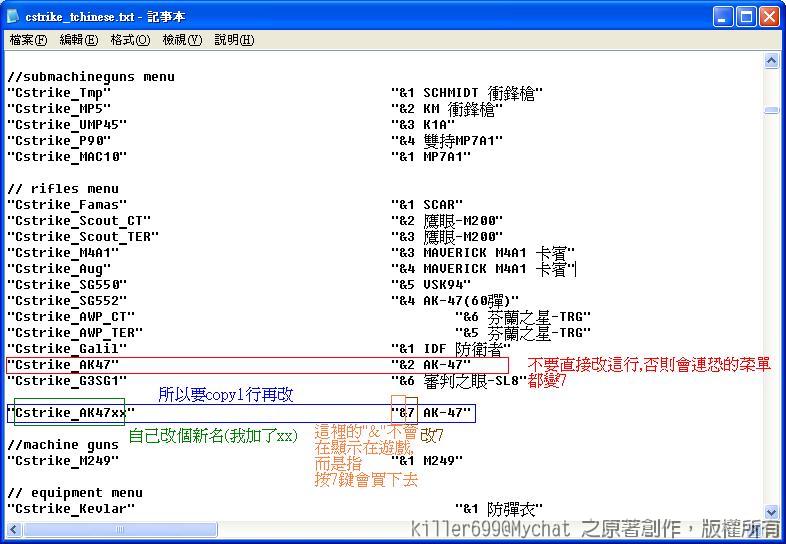The image size is (786, 544).
Task: Place cursor on "Cstrike_AK47xx" text
Action: (x=71, y=413)
